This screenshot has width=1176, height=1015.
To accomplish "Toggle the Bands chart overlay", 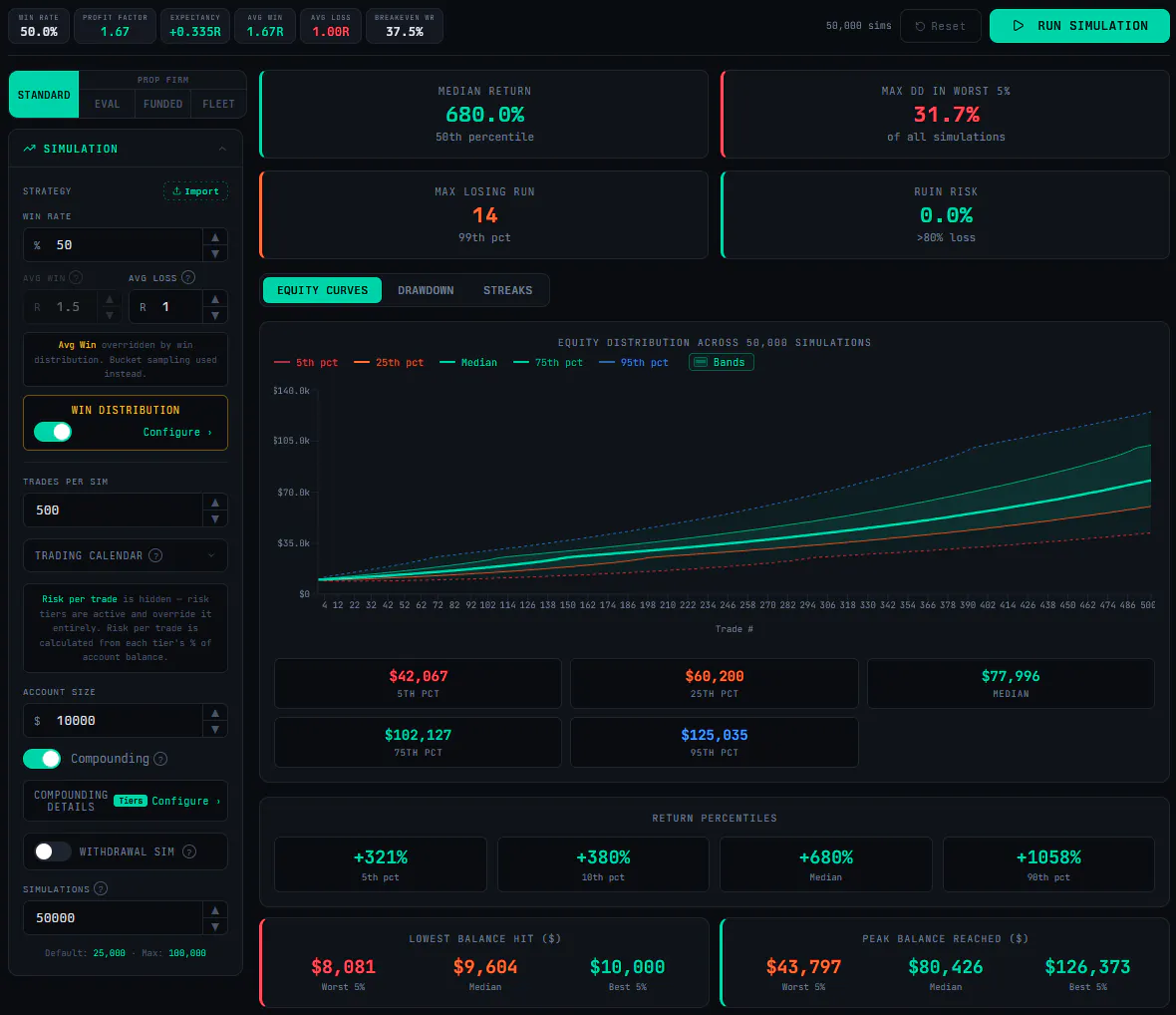I will click(x=721, y=362).
